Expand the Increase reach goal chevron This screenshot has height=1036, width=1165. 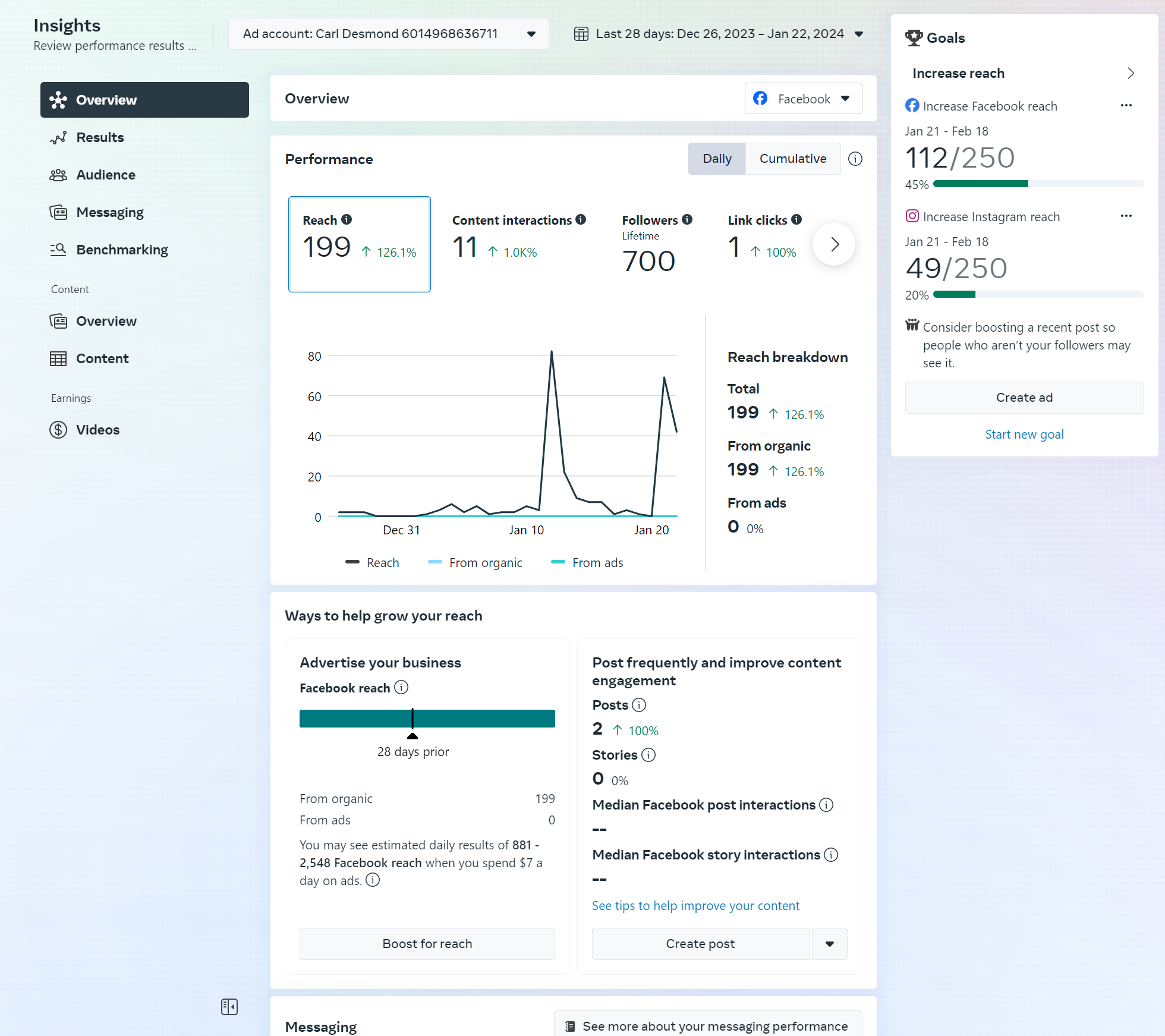pos(1131,73)
